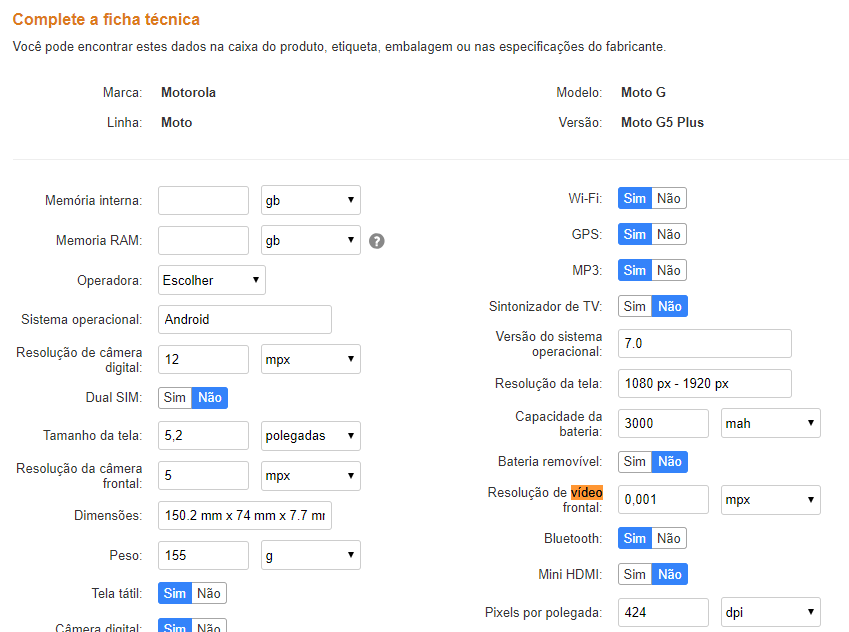Click the highlighted word vídeo
This screenshot has width=849, height=632.
click(x=586, y=492)
